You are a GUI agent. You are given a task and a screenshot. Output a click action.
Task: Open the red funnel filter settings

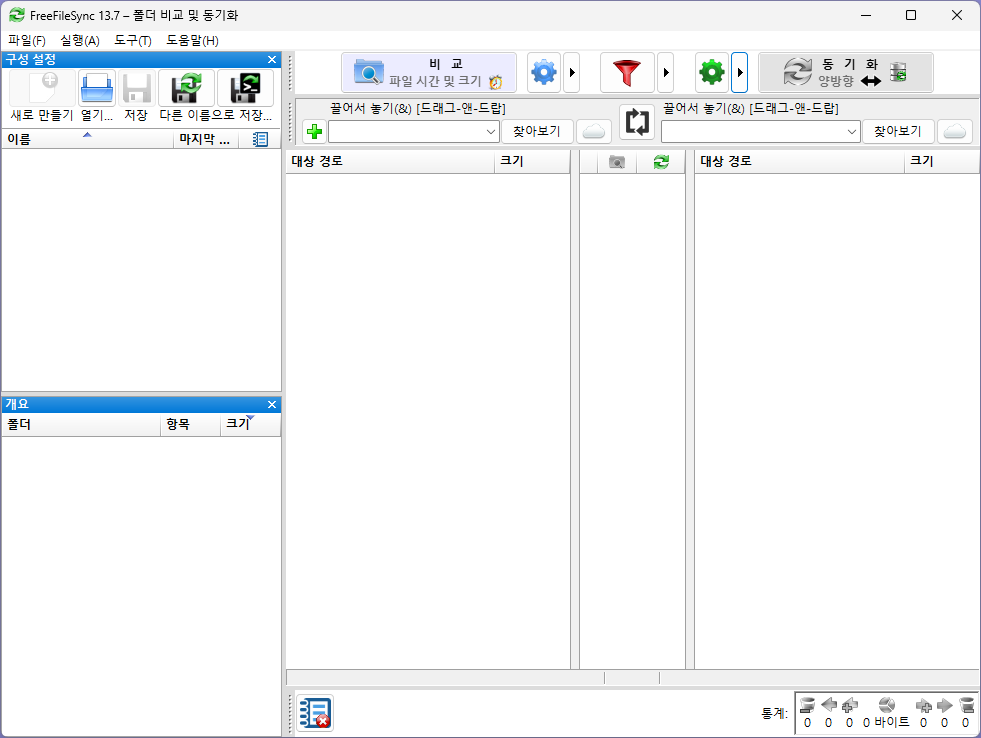point(627,73)
